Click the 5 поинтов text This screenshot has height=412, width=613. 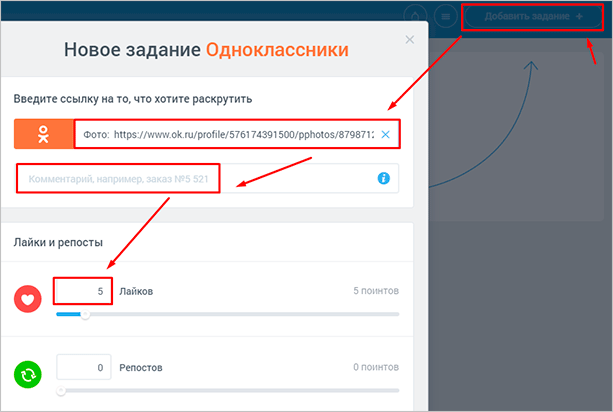point(376,291)
